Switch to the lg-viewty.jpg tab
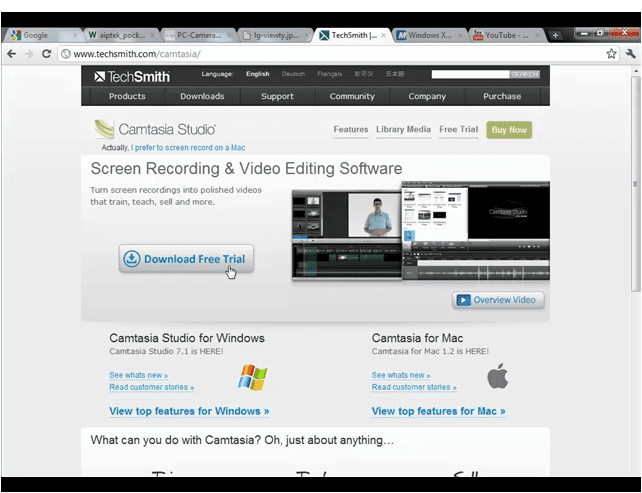 click(275, 35)
